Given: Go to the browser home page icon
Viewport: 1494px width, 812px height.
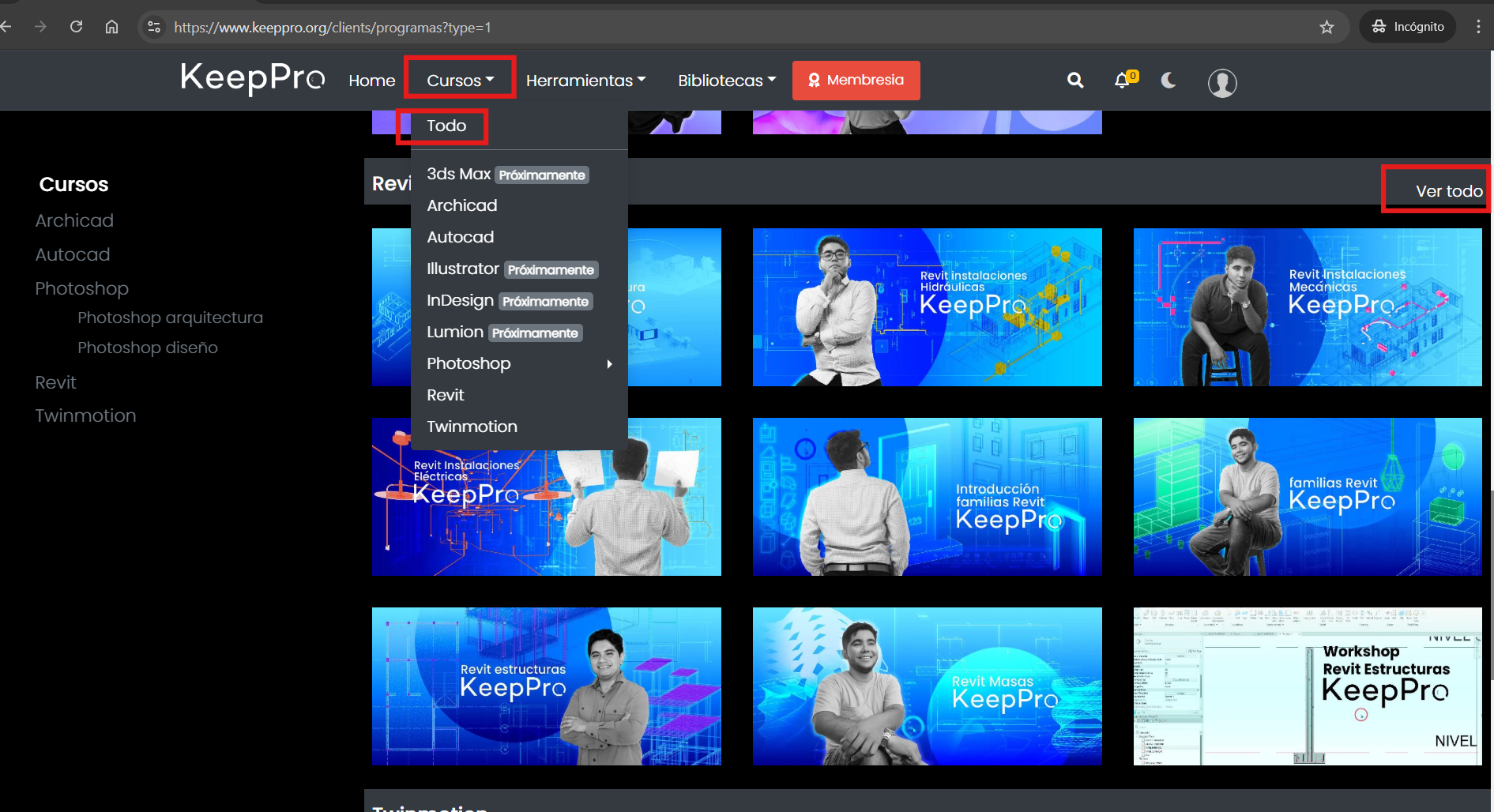Looking at the screenshot, I should 111,27.
